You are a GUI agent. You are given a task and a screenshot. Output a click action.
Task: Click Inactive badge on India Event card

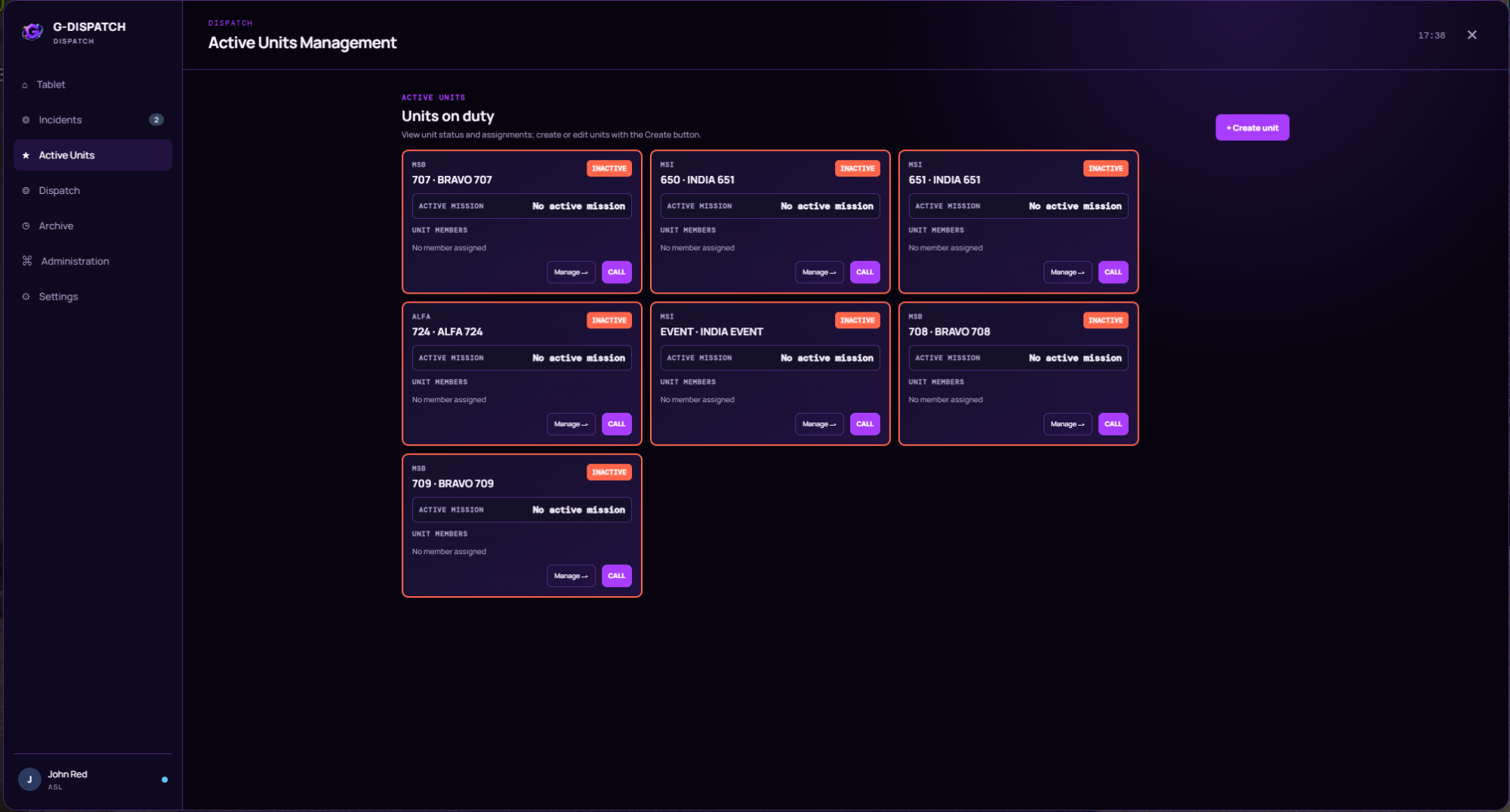click(857, 320)
